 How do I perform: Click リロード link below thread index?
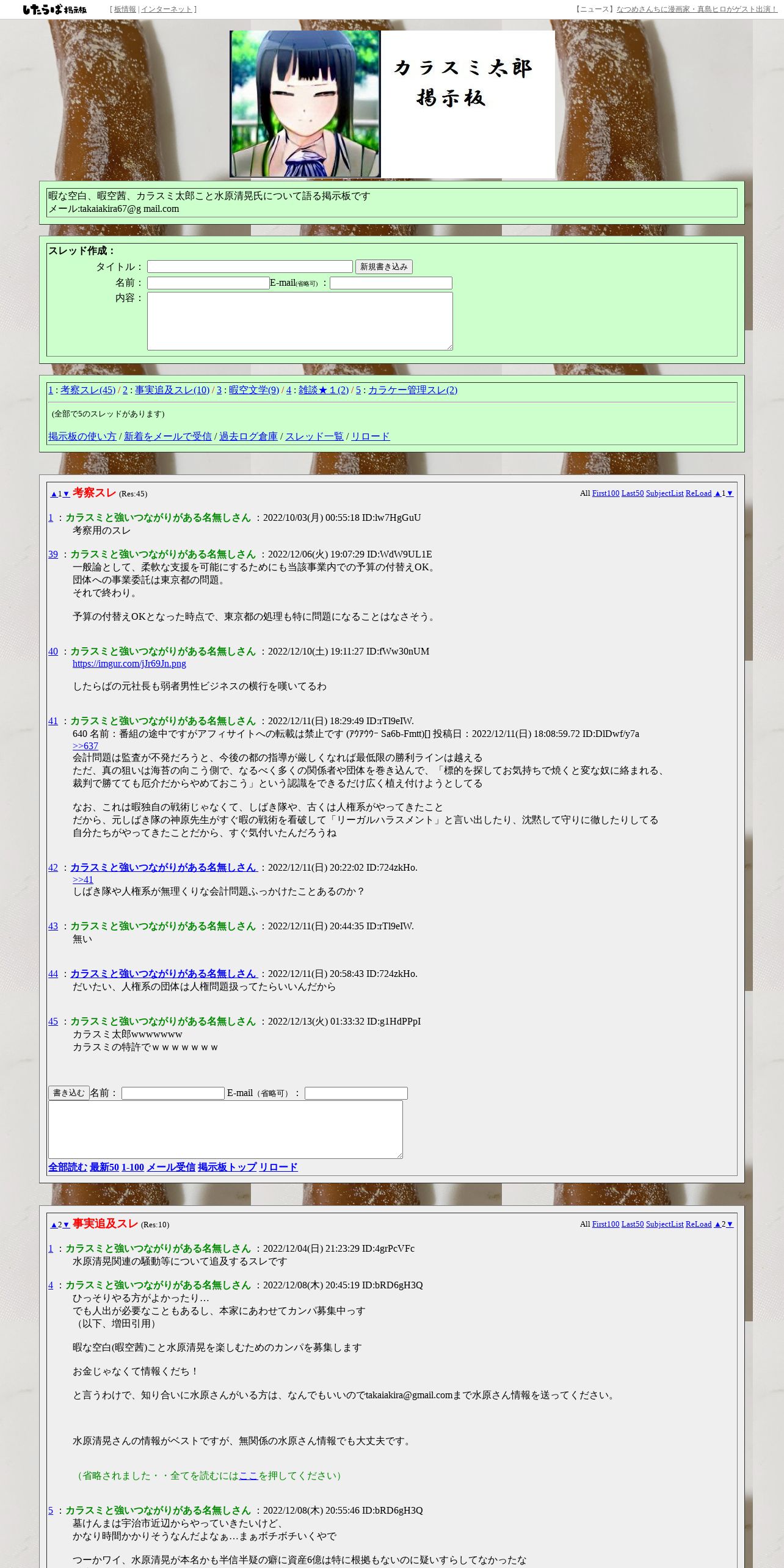pyautogui.click(x=371, y=437)
